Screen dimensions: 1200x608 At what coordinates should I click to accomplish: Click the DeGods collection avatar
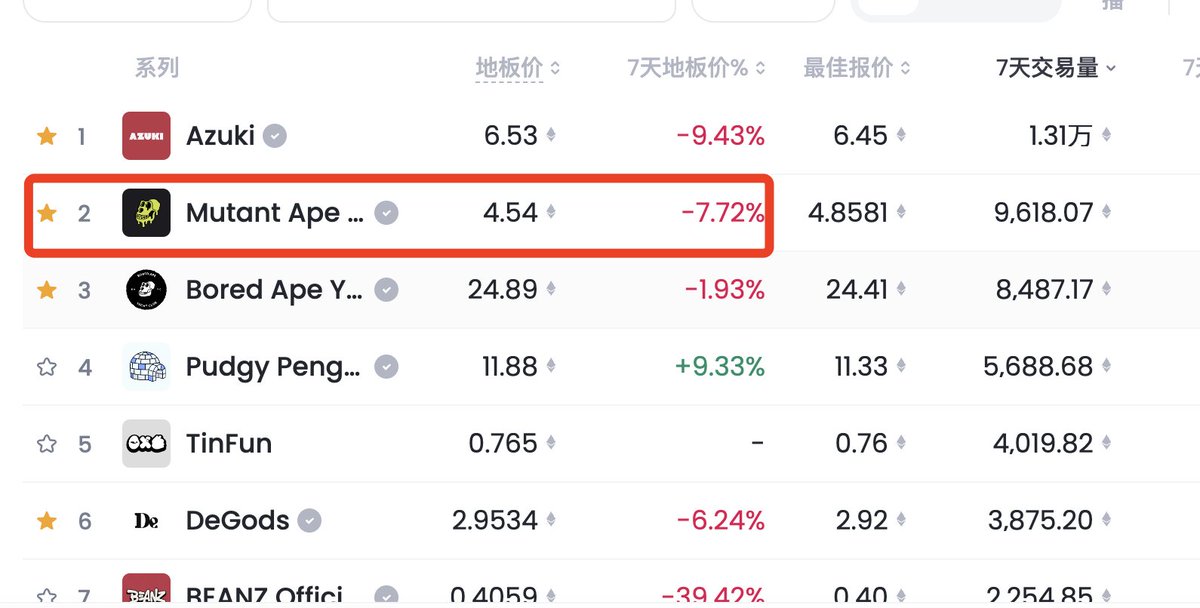145,520
